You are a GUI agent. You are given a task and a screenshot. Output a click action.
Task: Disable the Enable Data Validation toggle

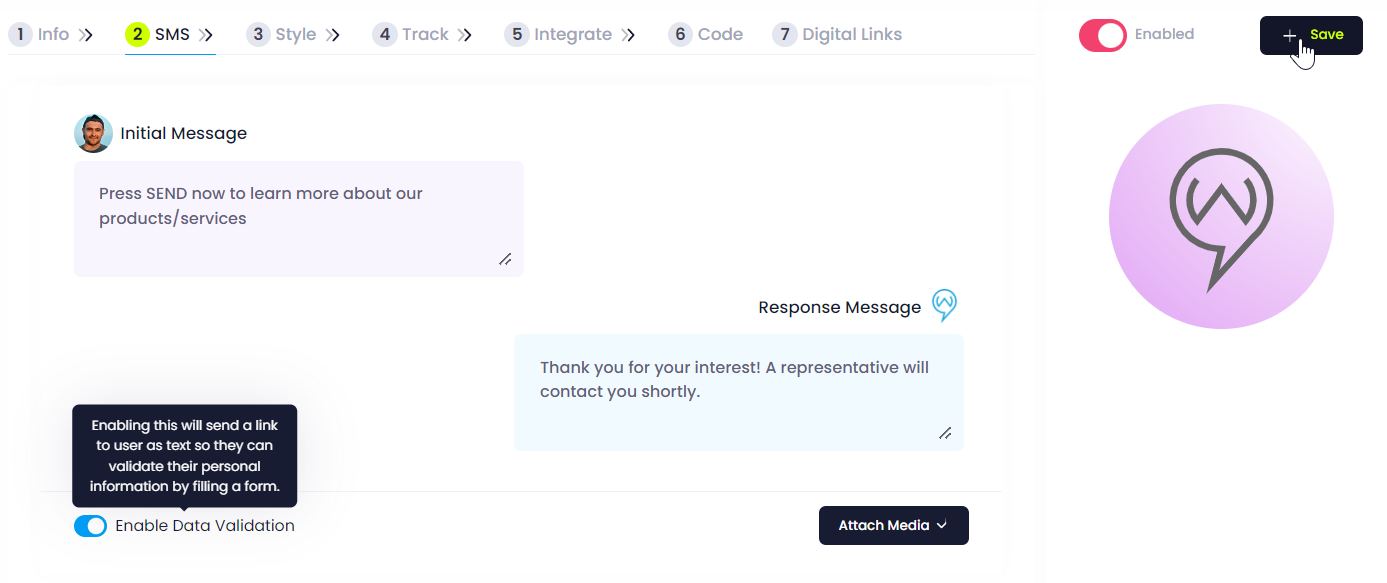coord(90,526)
